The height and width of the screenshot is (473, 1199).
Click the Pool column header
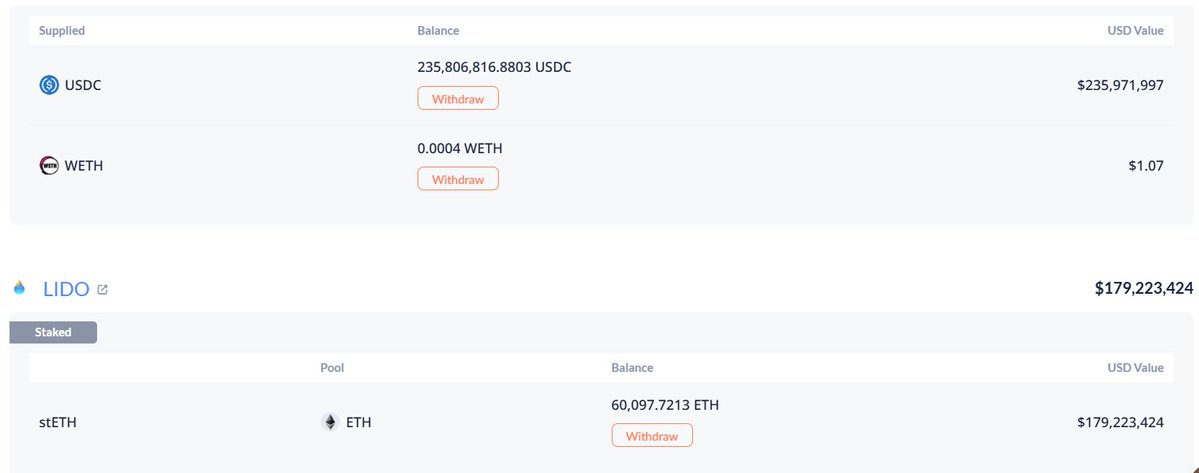tap(332, 368)
